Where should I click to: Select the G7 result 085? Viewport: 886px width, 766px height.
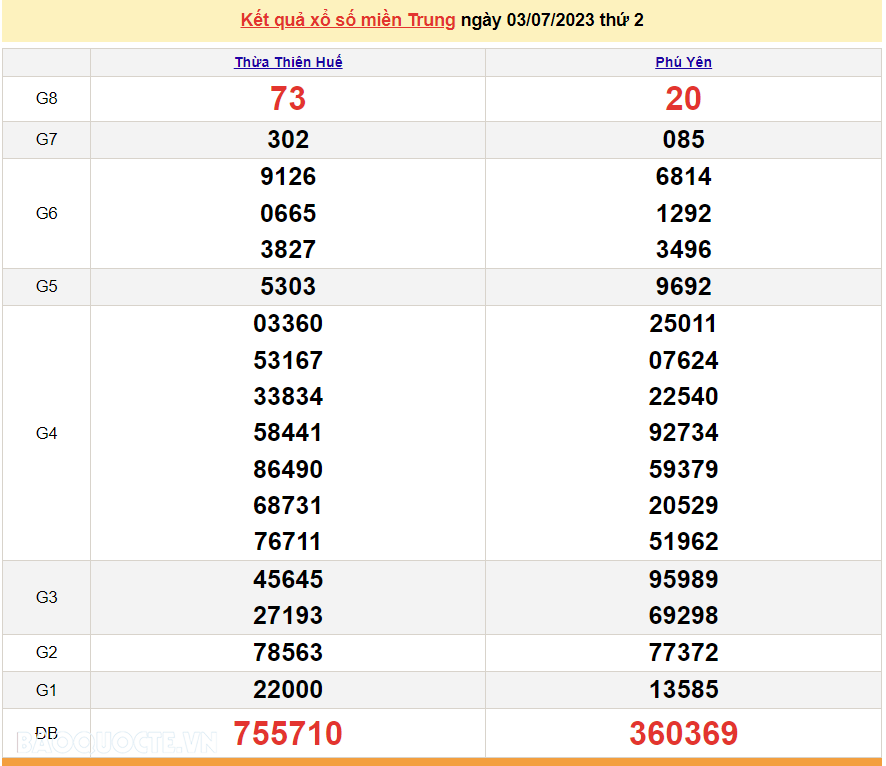click(x=683, y=140)
